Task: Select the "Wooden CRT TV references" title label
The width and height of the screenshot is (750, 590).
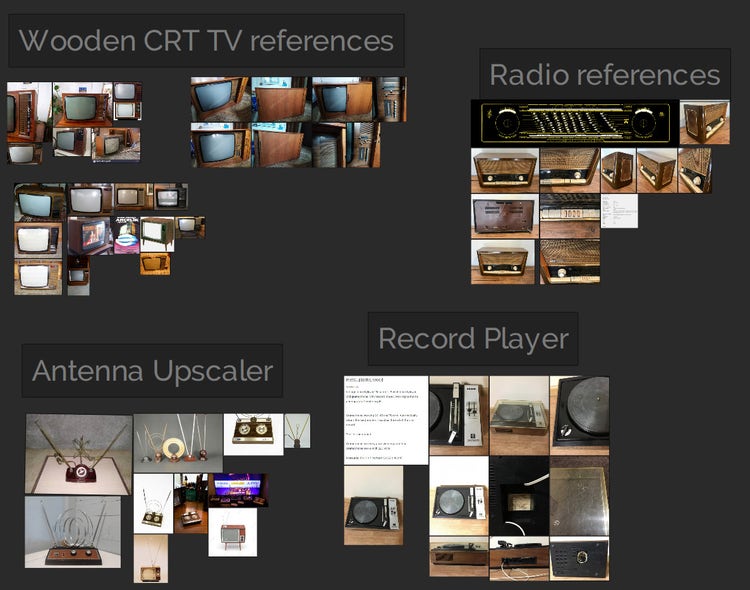Action: tap(206, 41)
